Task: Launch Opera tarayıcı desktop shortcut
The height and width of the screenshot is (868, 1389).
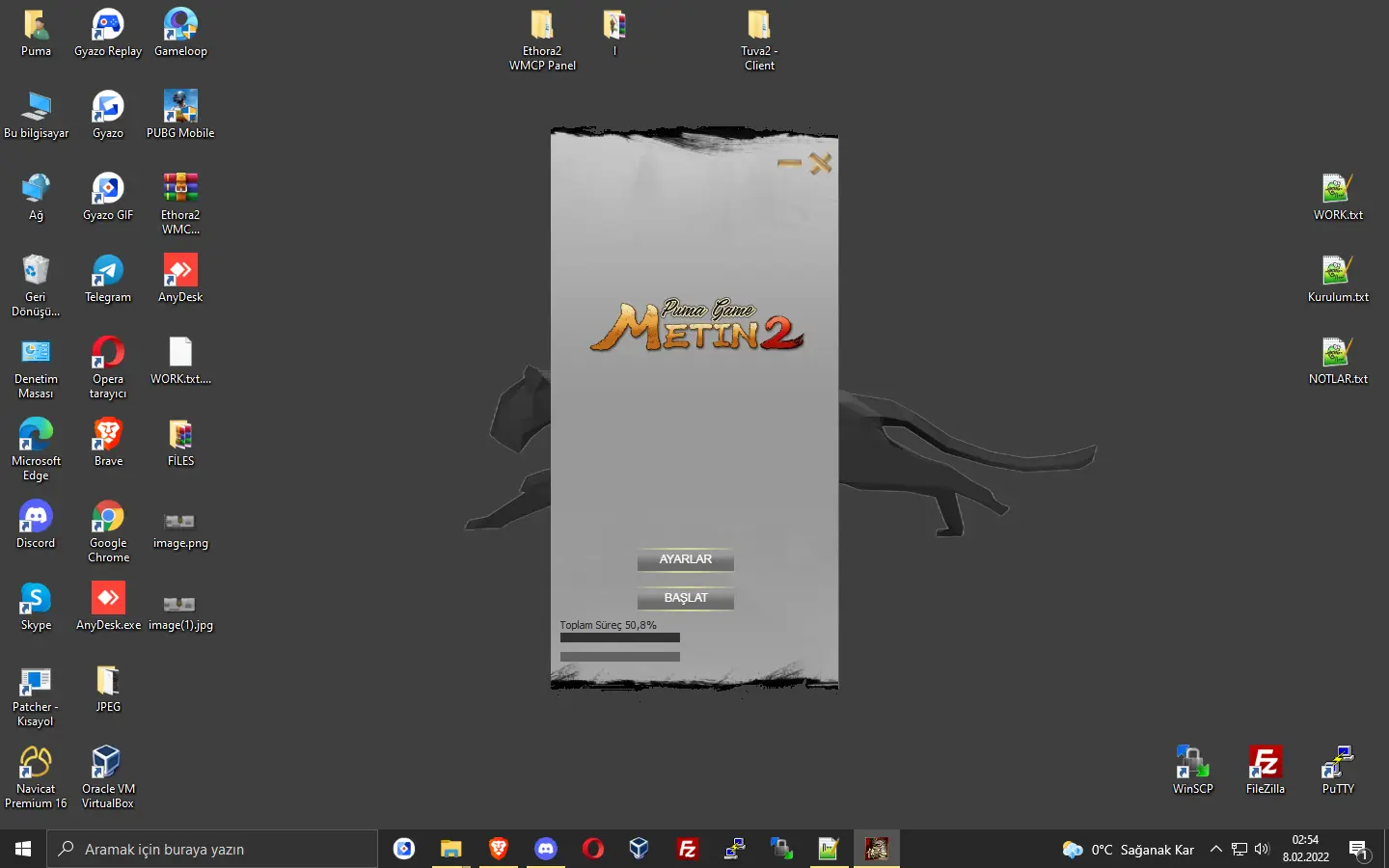Action: pyautogui.click(x=108, y=368)
